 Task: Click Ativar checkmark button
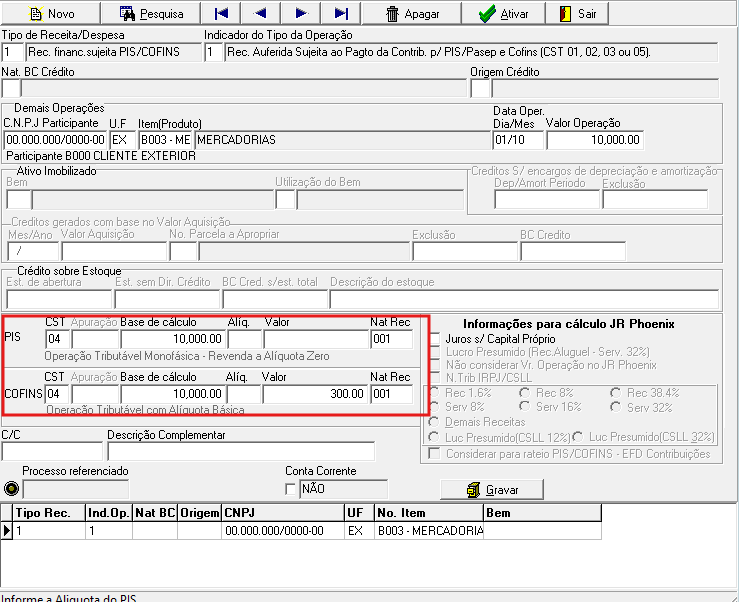[x=503, y=13]
